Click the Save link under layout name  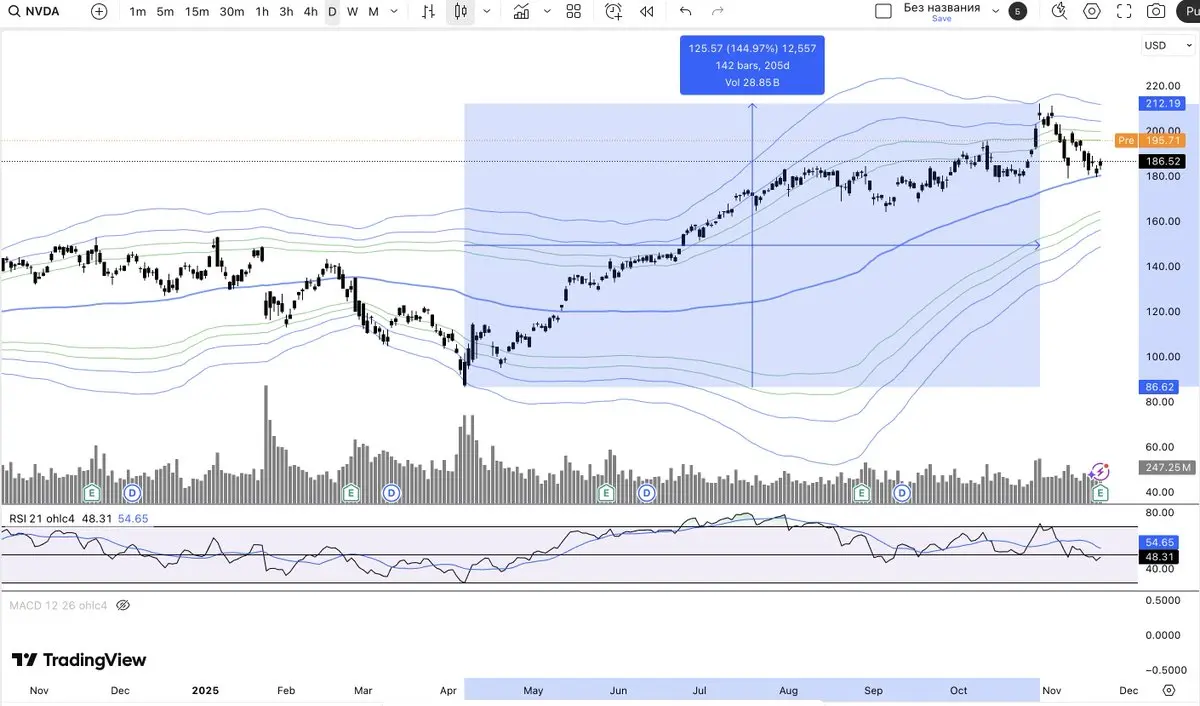pyautogui.click(x=941, y=19)
